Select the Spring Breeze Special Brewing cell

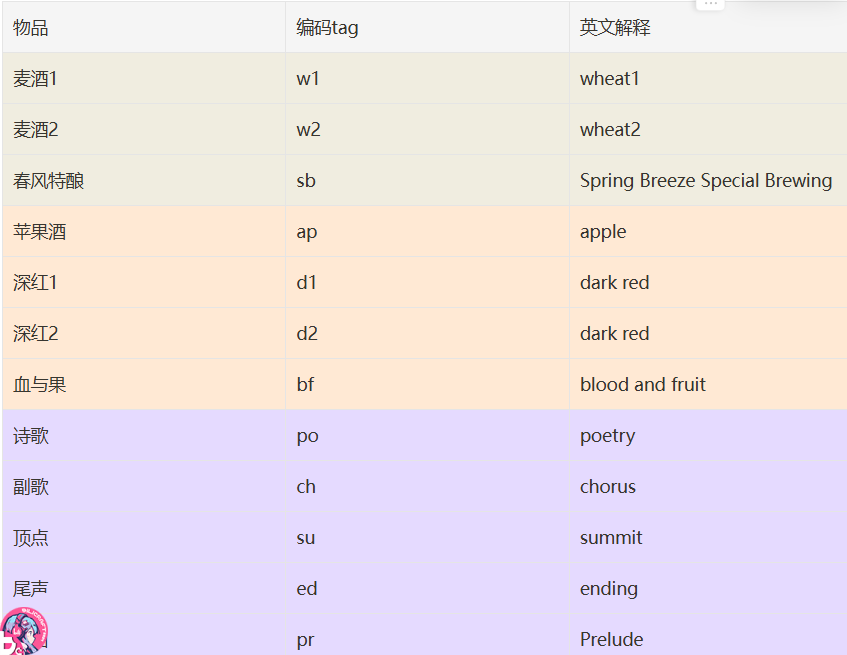point(706,181)
